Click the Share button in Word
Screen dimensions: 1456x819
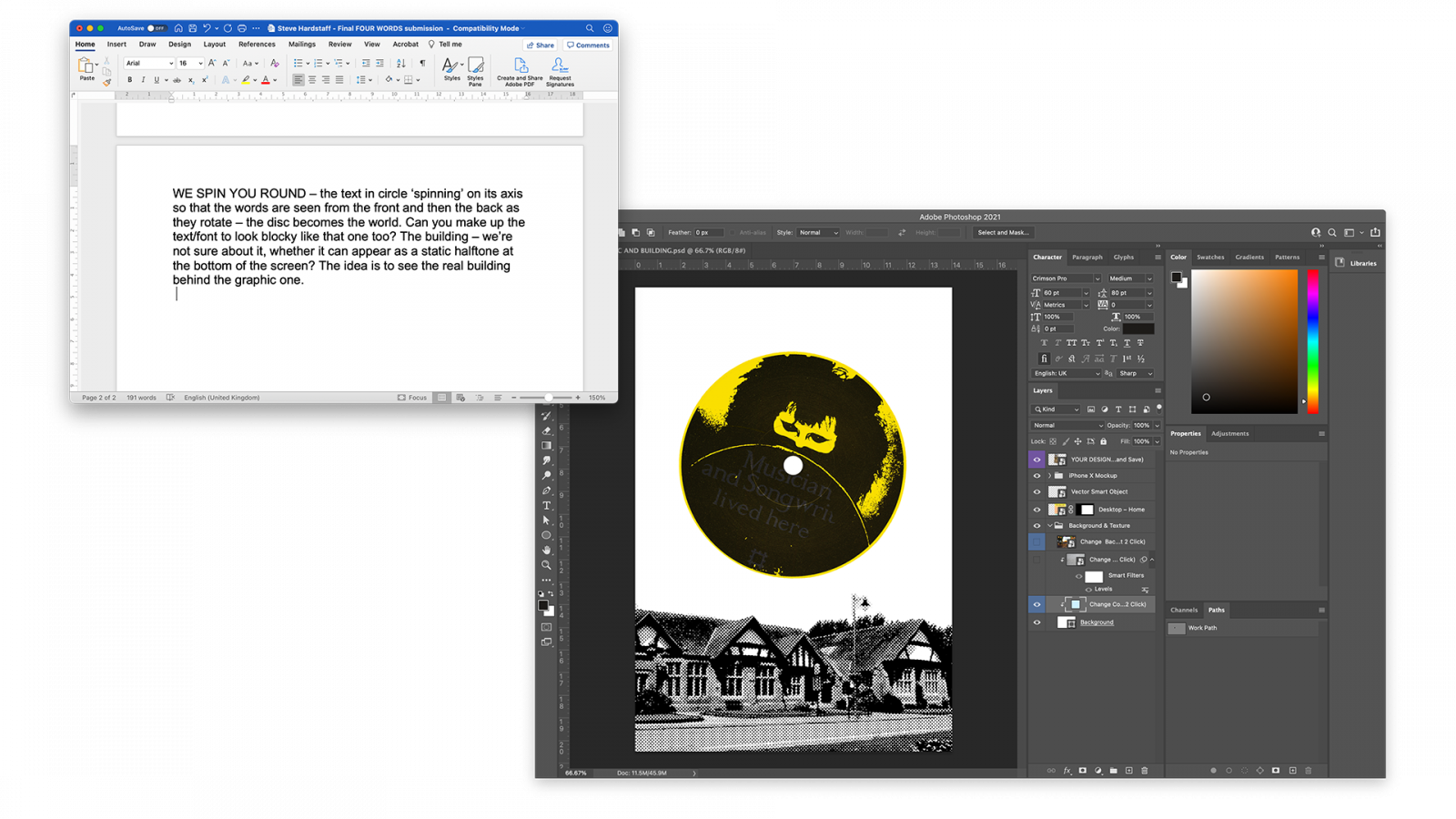click(x=541, y=45)
